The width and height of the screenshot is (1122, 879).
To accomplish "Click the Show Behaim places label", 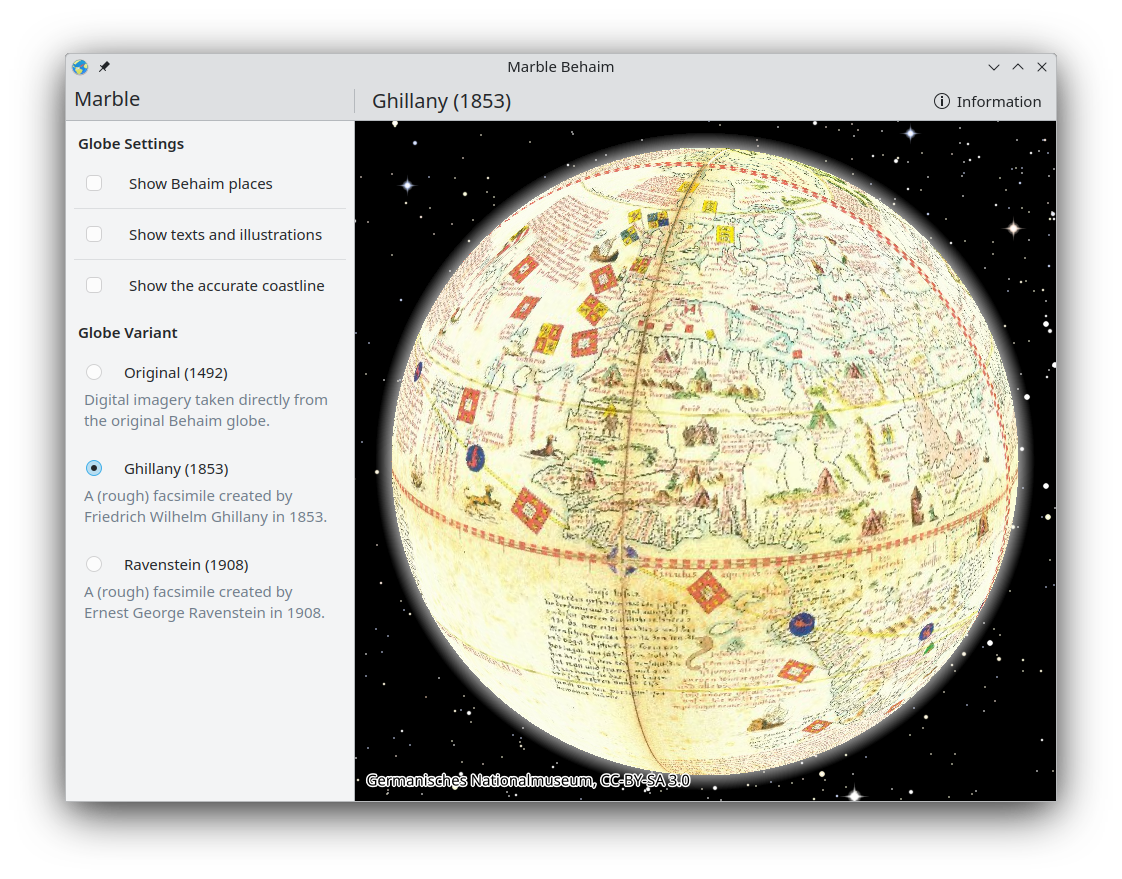I will (200, 184).
